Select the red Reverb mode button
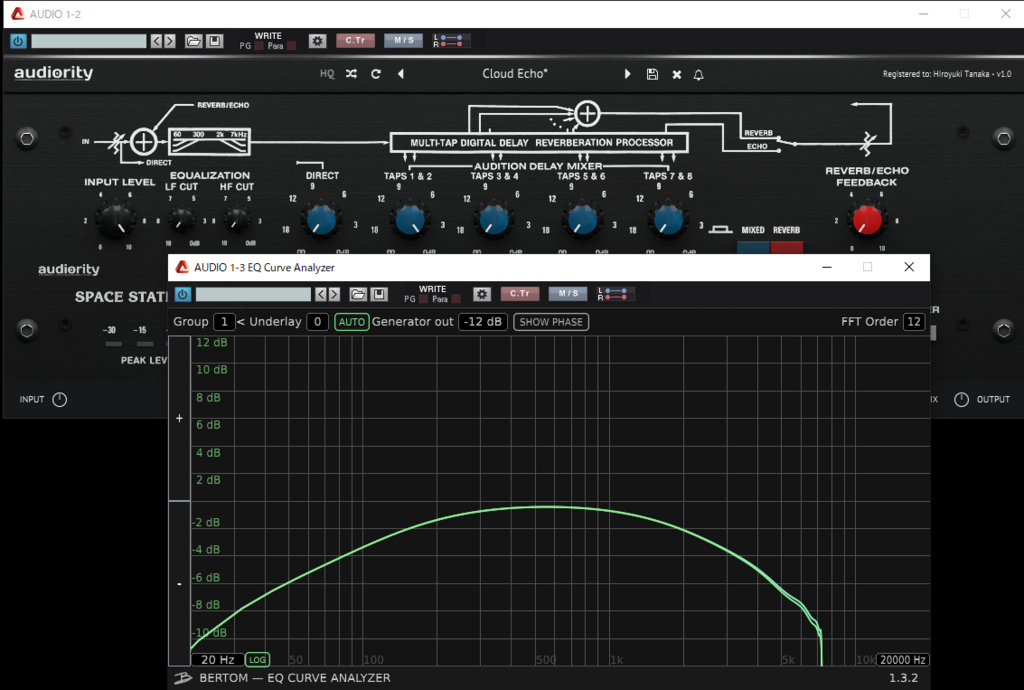Viewport: 1024px width, 690px height. pos(787,247)
